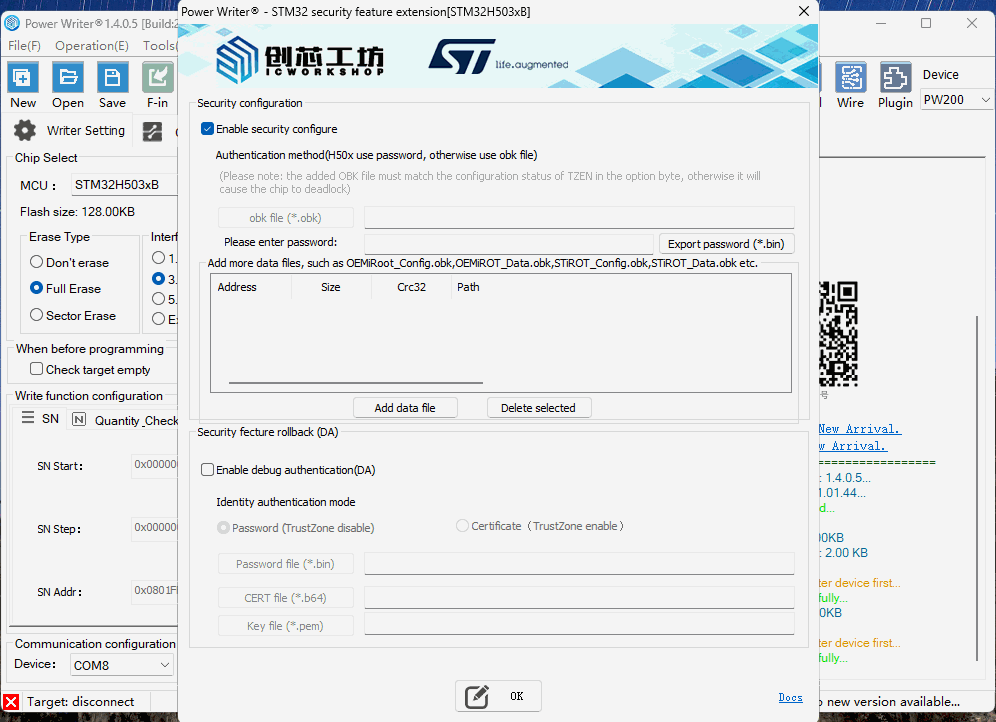The height and width of the screenshot is (722, 996).
Task: Uncheck Enable security configure checkbox
Action: pyautogui.click(x=208, y=129)
